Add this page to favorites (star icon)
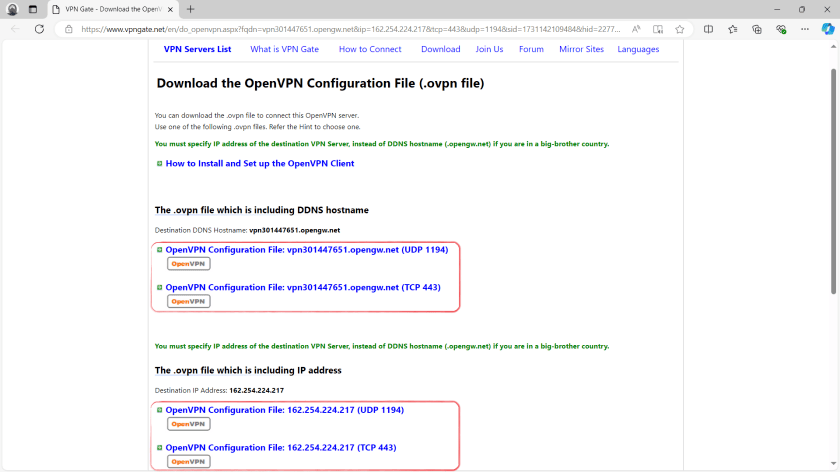Viewport: 840px width, 472px height. click(680, 29)
